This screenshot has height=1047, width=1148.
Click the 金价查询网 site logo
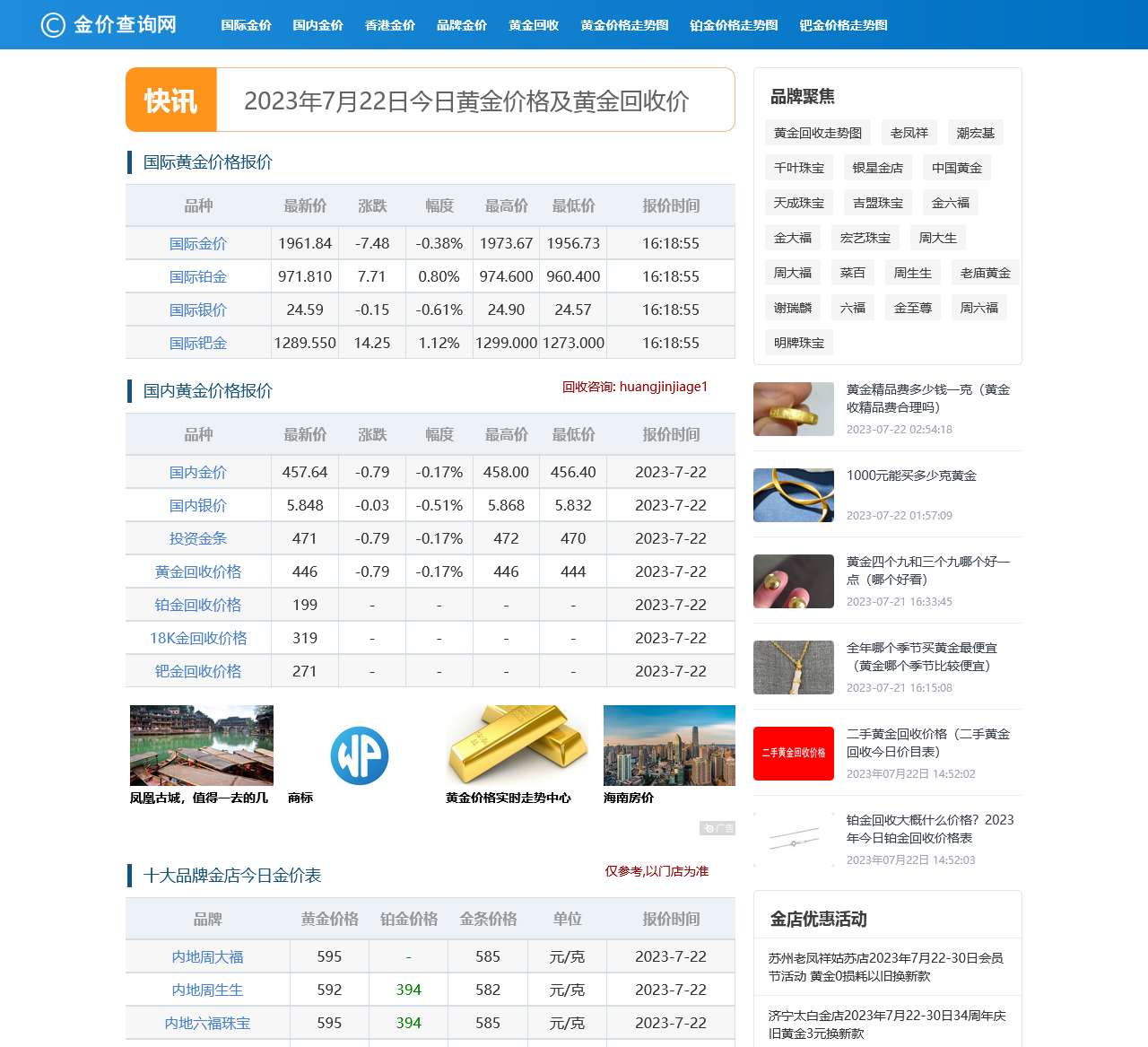[x=109, y=24]
